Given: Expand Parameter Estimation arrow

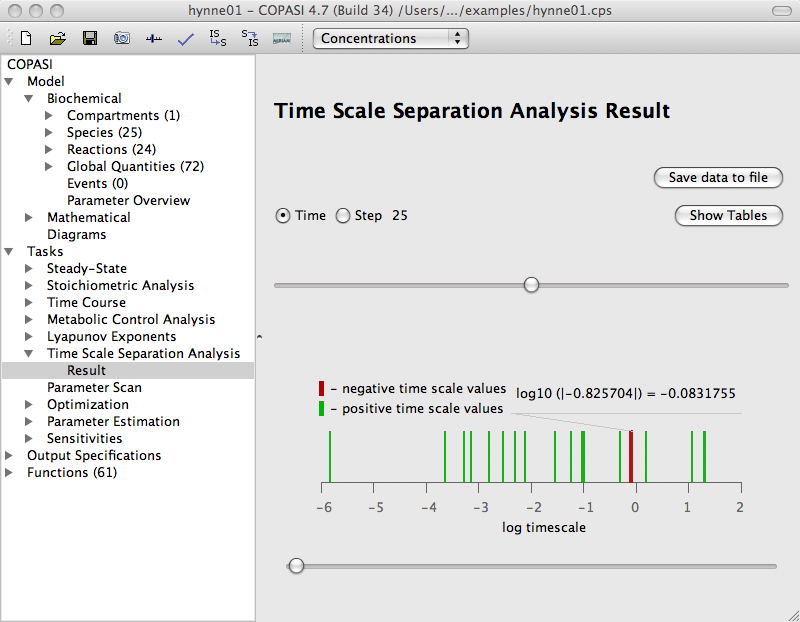Looking at the screenshot, I should [x=29, y=421].
